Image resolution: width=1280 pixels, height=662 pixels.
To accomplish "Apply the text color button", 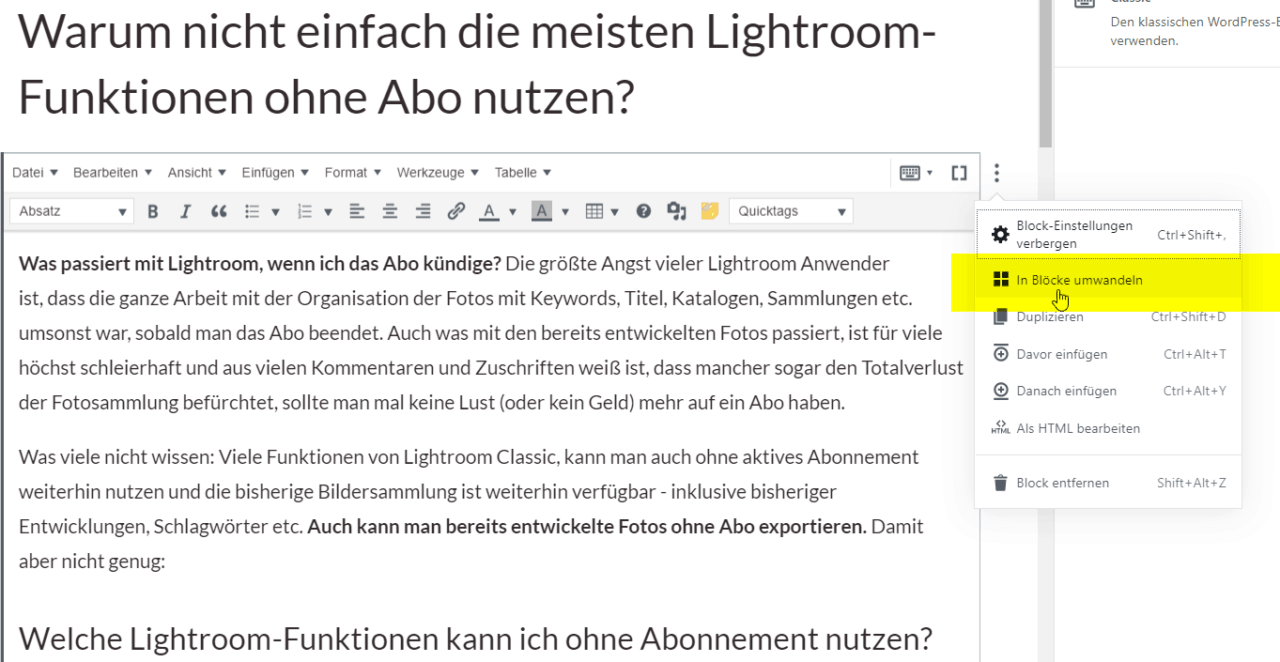I will click(489, 211).
